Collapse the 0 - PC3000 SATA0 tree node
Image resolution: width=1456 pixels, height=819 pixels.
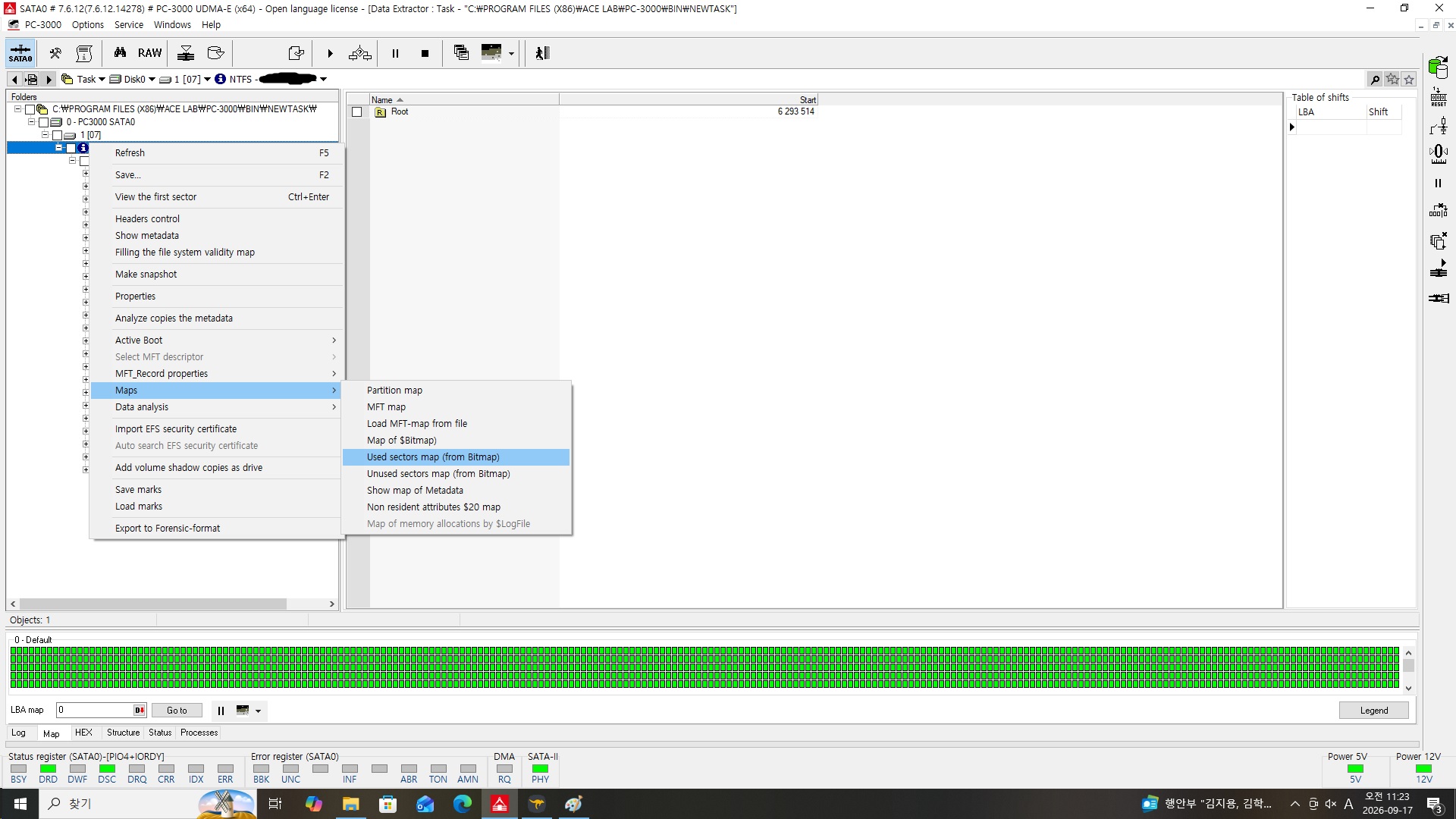pyautogui.click(x=31, y=121)
